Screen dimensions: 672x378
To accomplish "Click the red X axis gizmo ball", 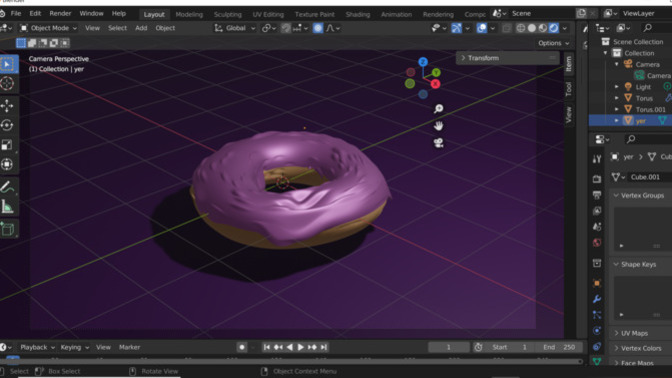I will pos(435,84).
